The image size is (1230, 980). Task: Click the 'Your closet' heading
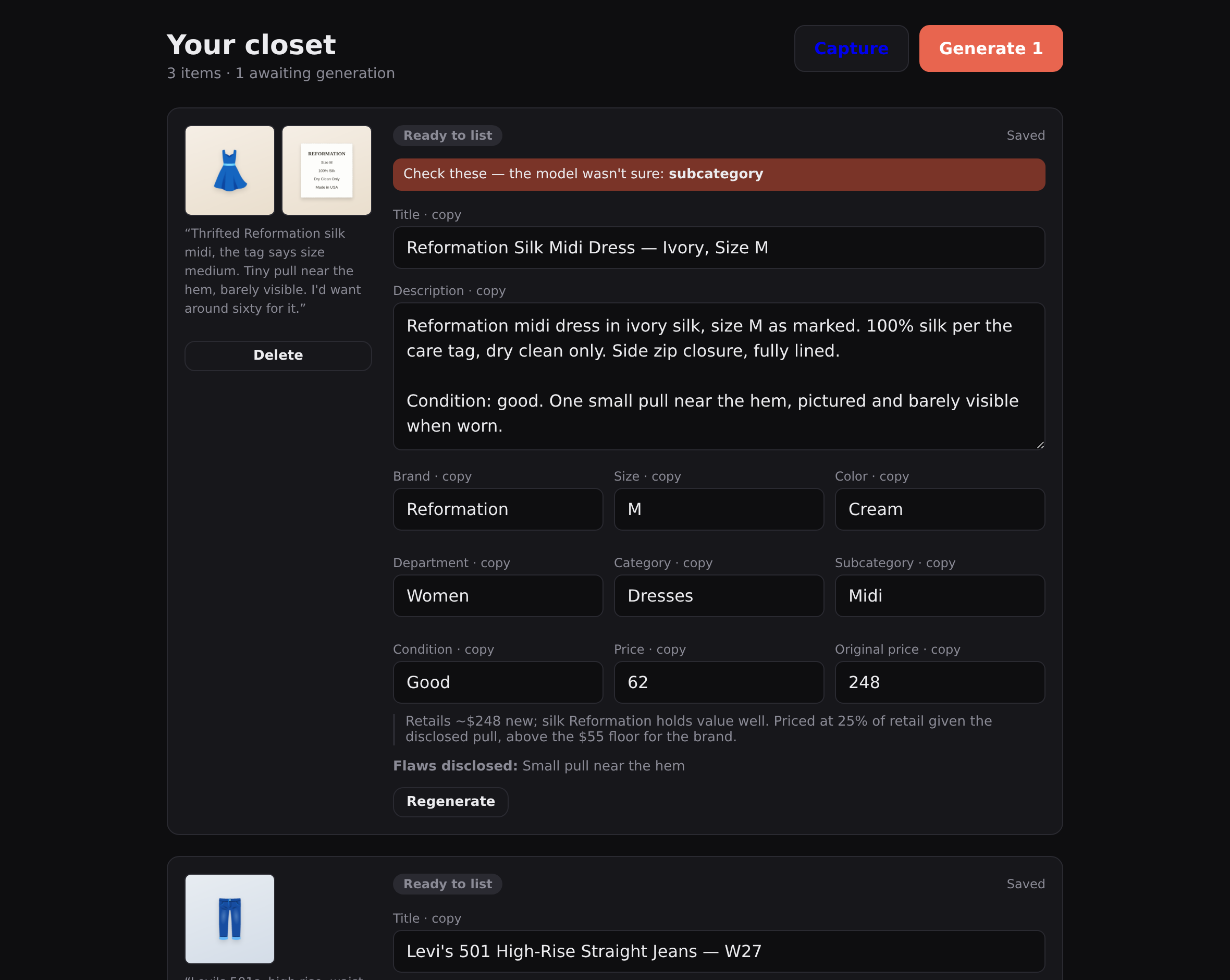tap(251, 45)
